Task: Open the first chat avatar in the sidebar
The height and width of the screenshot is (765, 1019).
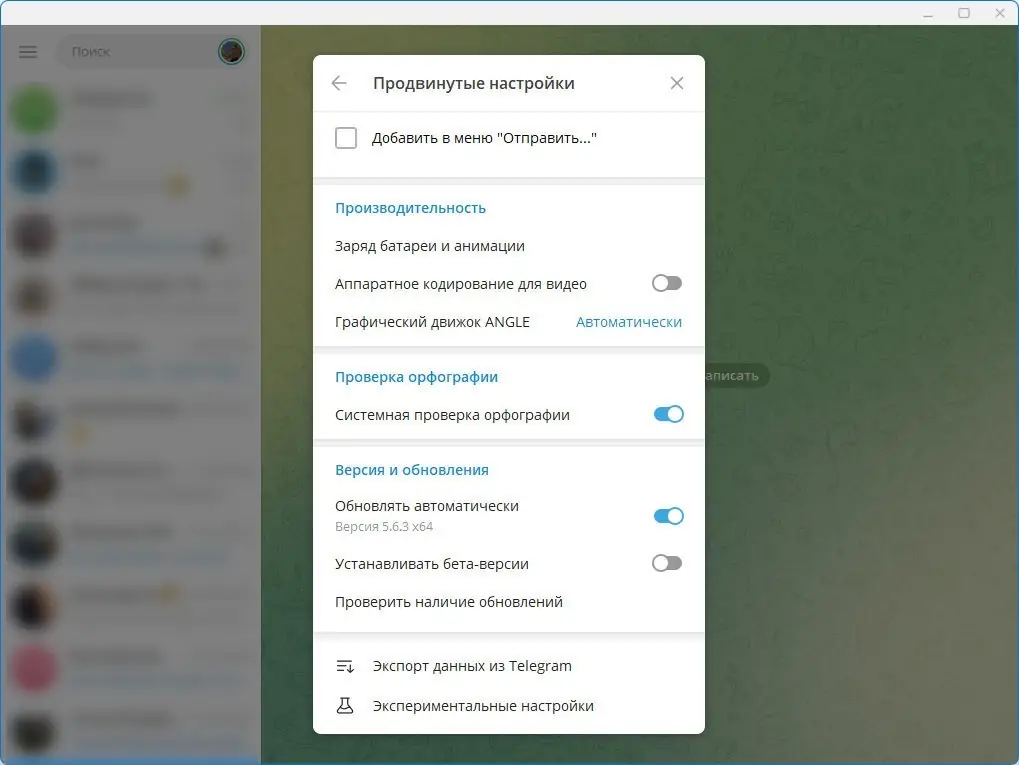Action: (x=33, y=107)
